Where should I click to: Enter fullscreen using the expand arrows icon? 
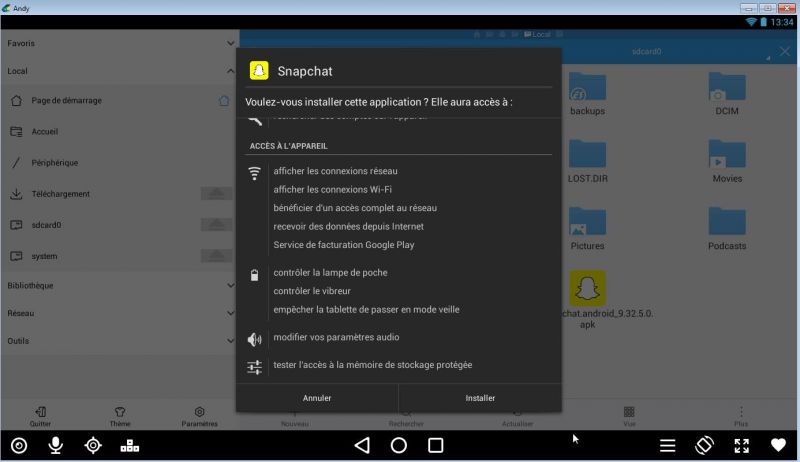tap(741, 445)
